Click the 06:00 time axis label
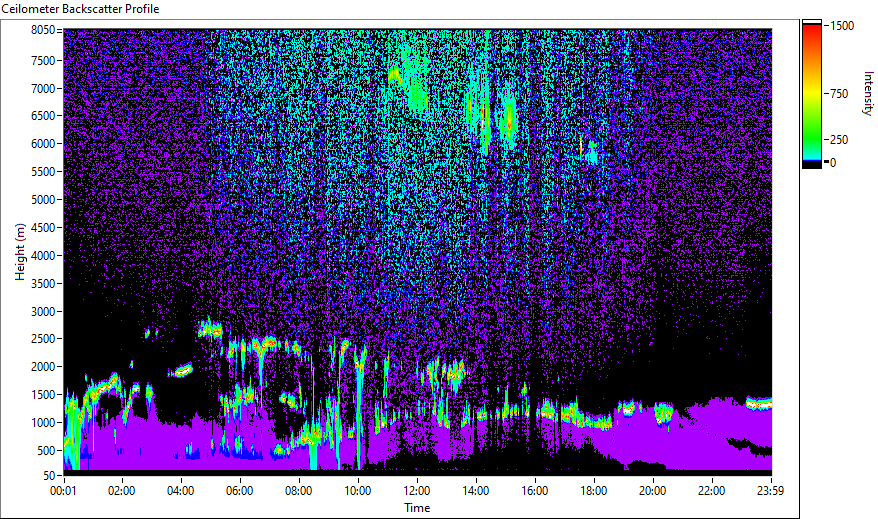Image resolution: width=878 pixels, height=519 pixels. [240, 491]
